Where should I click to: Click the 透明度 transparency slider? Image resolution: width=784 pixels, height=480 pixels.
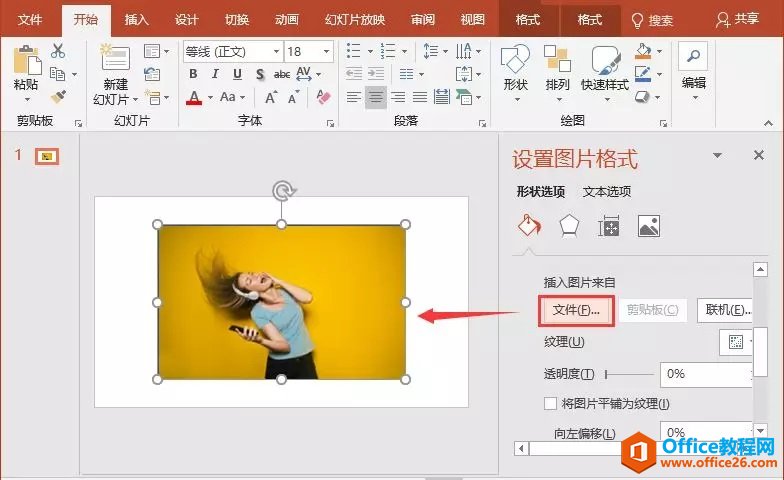(x=629, y=374)
